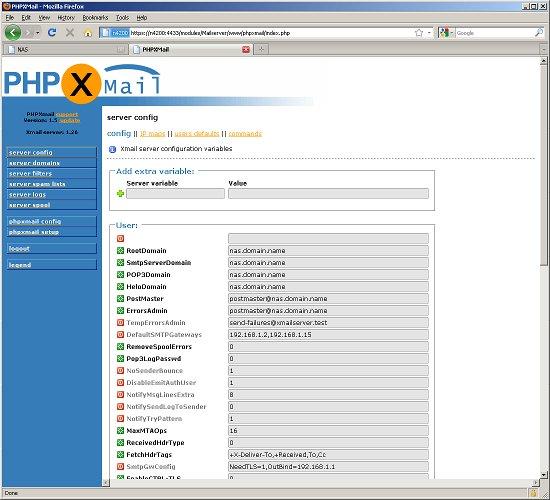Open the users defaults link
The height and width of the screenshot is (500, 550).
tap(197, 134)
